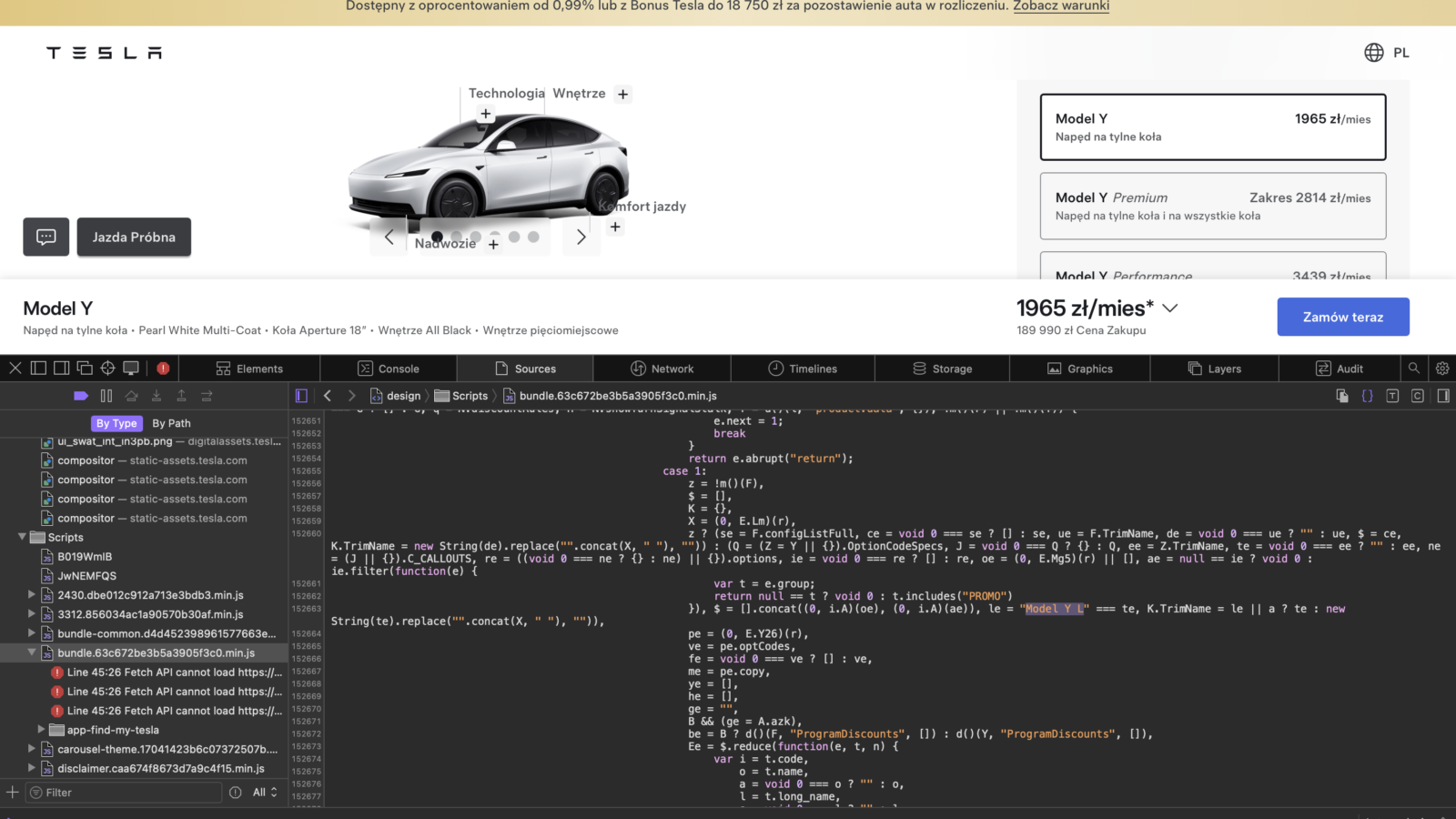The width and height of the screenshot is (1456, 819).
Task: Switch to the Elements tab
Action: (249, 369)
